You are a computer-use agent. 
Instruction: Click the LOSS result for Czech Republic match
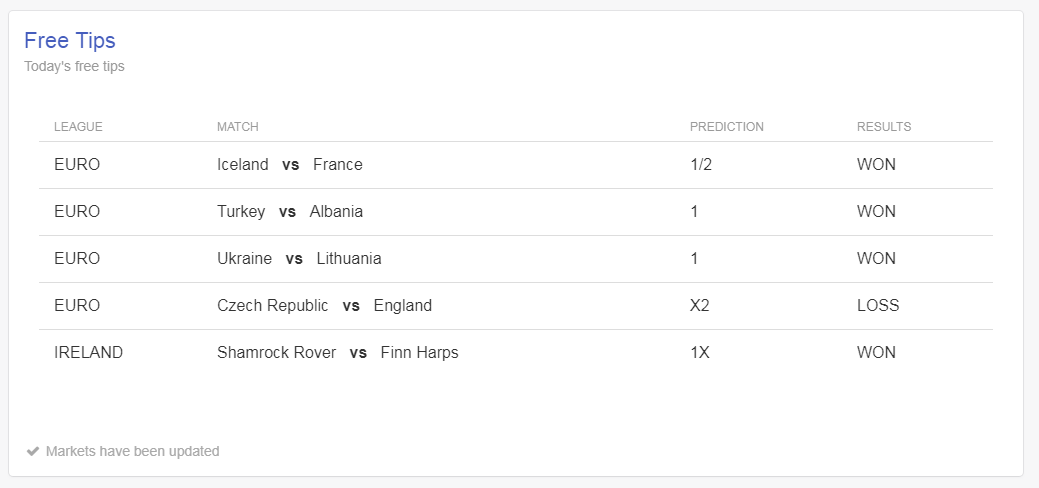[x=877, y=306]
